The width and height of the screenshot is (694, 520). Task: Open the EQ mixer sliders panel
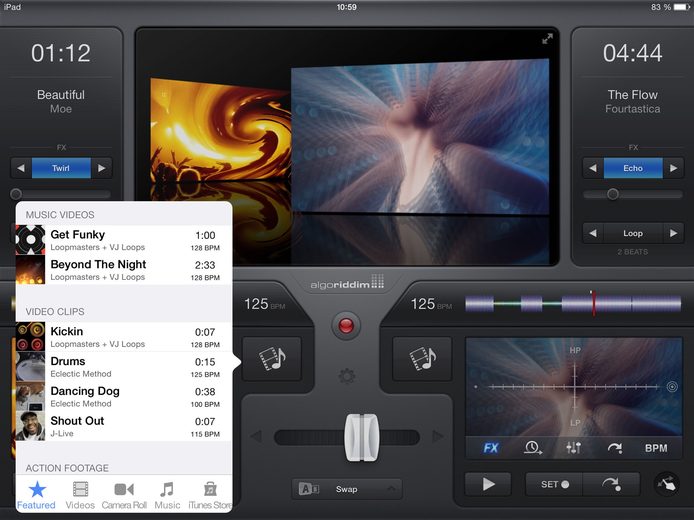click(574, 448)
